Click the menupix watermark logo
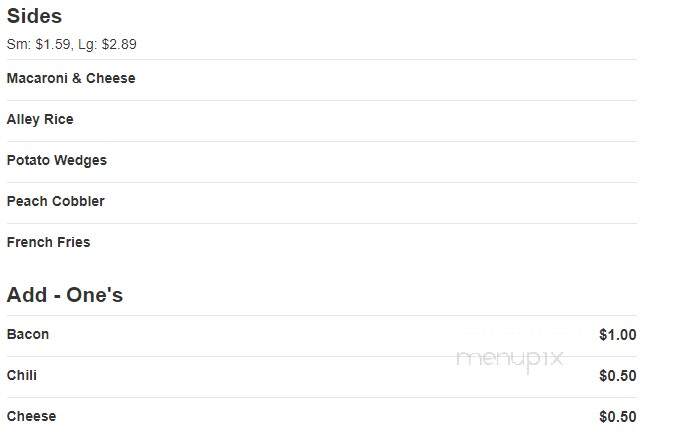Screen dimensions: 689x441 pyautogui.click(x=510, y=359)
